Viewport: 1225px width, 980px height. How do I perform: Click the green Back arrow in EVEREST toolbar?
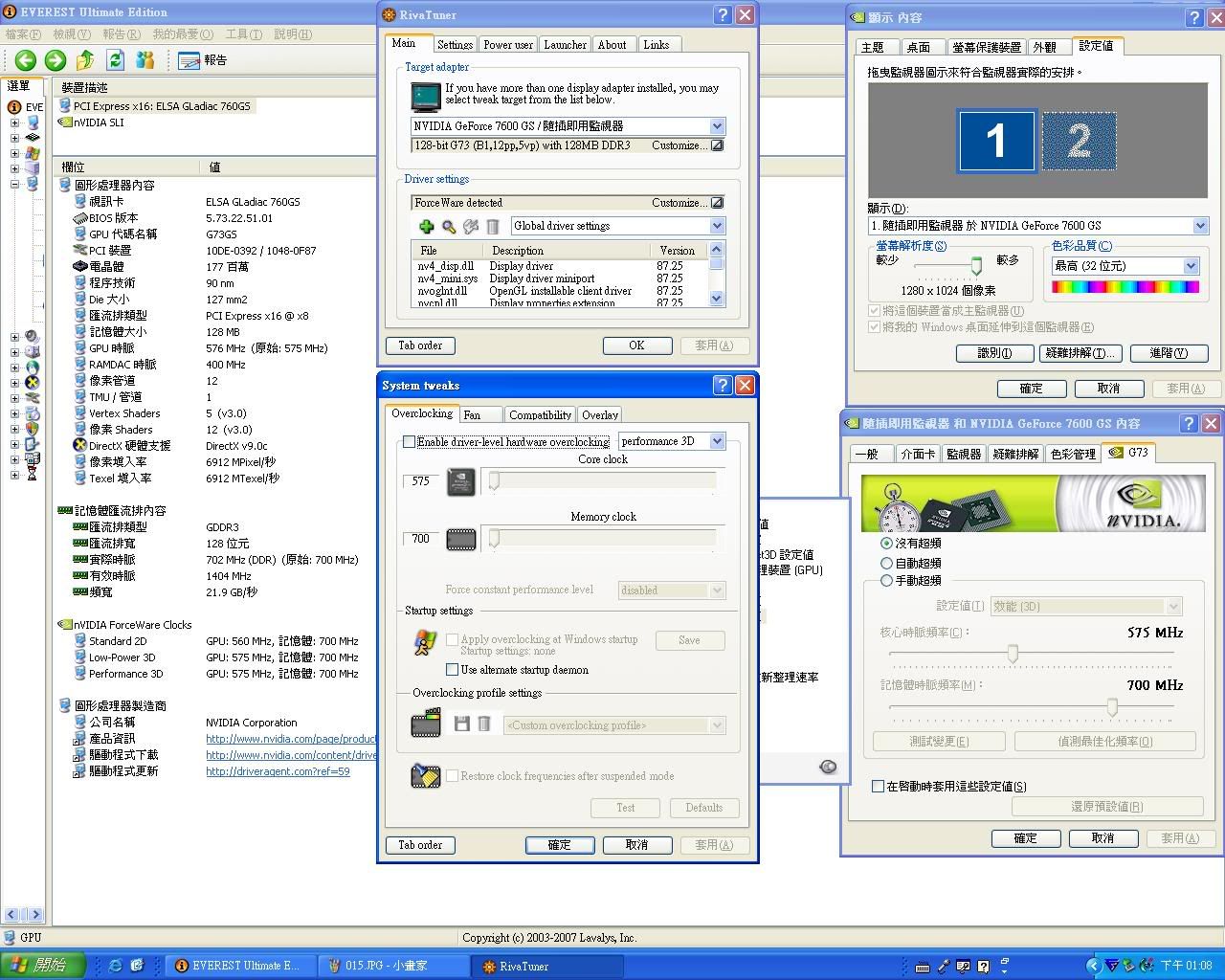click(x=26, y=60)
